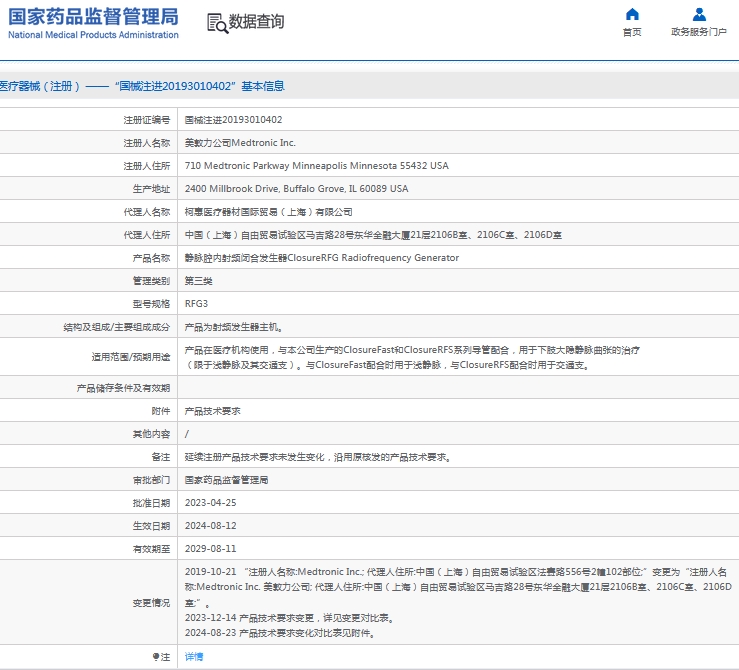Click the 2023-12-14 change record line
This screenshot has height=670, width=739.
coord(290,618)
